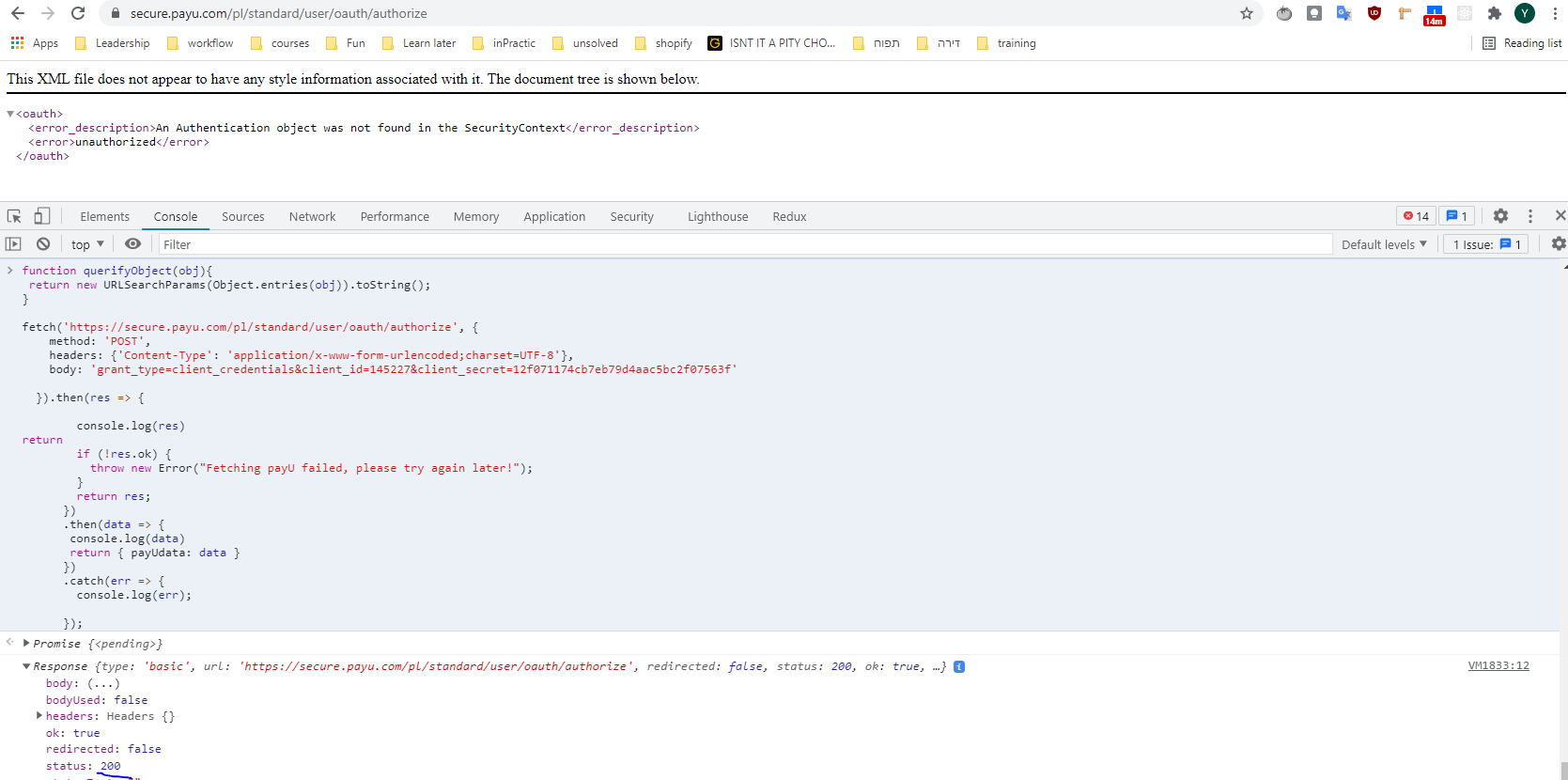
Task: Switch to the Network tab
Action: point(312,216)
